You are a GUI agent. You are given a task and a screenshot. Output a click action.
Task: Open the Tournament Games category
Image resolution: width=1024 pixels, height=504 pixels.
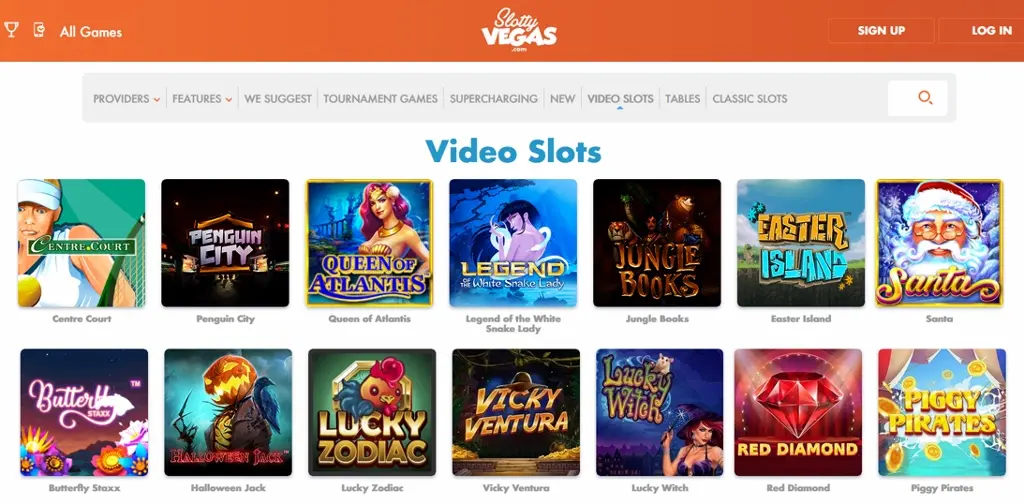(x=380, y=99)
